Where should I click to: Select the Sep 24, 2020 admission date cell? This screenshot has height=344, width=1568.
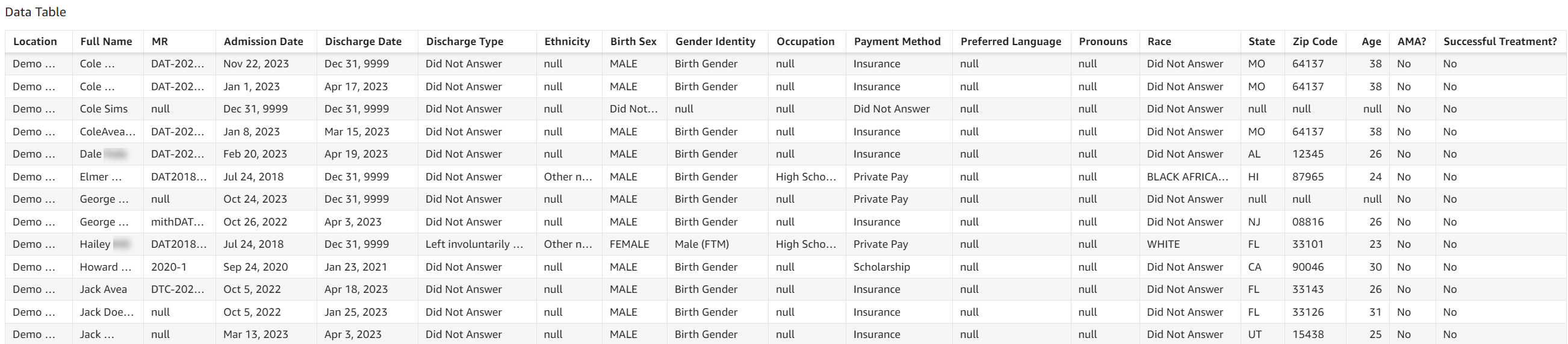[255, 267]
